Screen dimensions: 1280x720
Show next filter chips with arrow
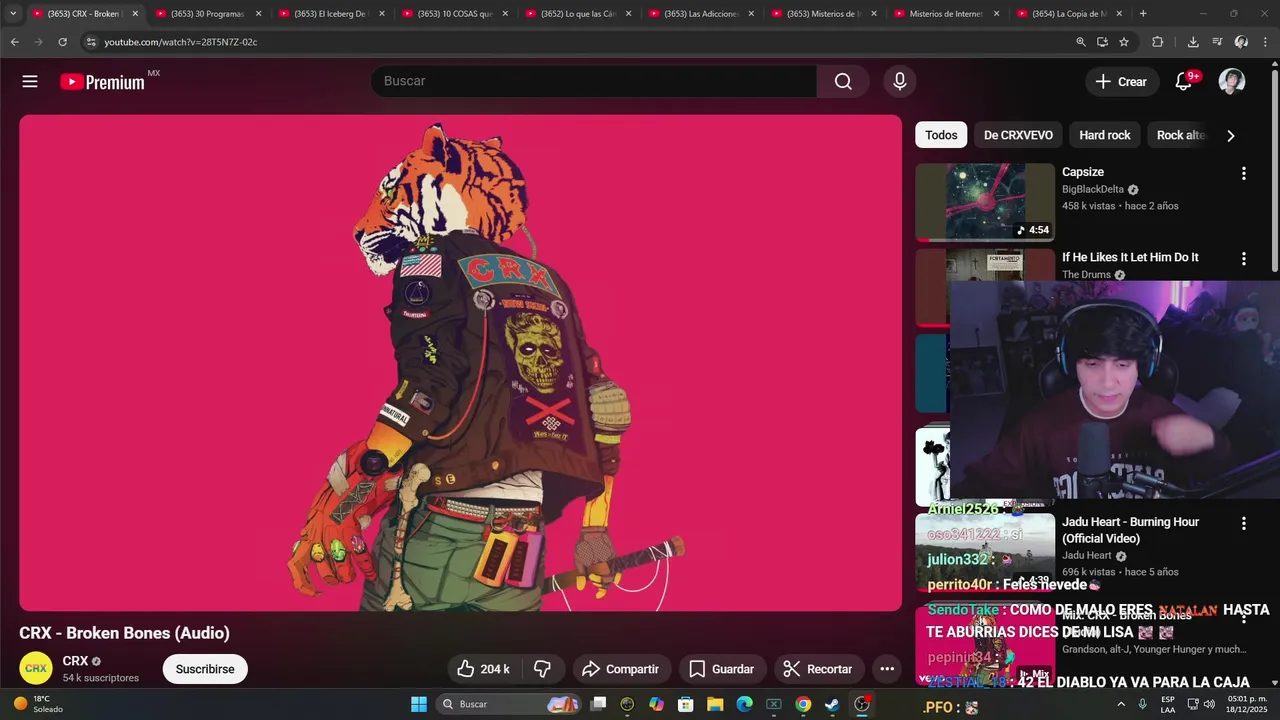pyautogui.click(x=1231, y=136)
